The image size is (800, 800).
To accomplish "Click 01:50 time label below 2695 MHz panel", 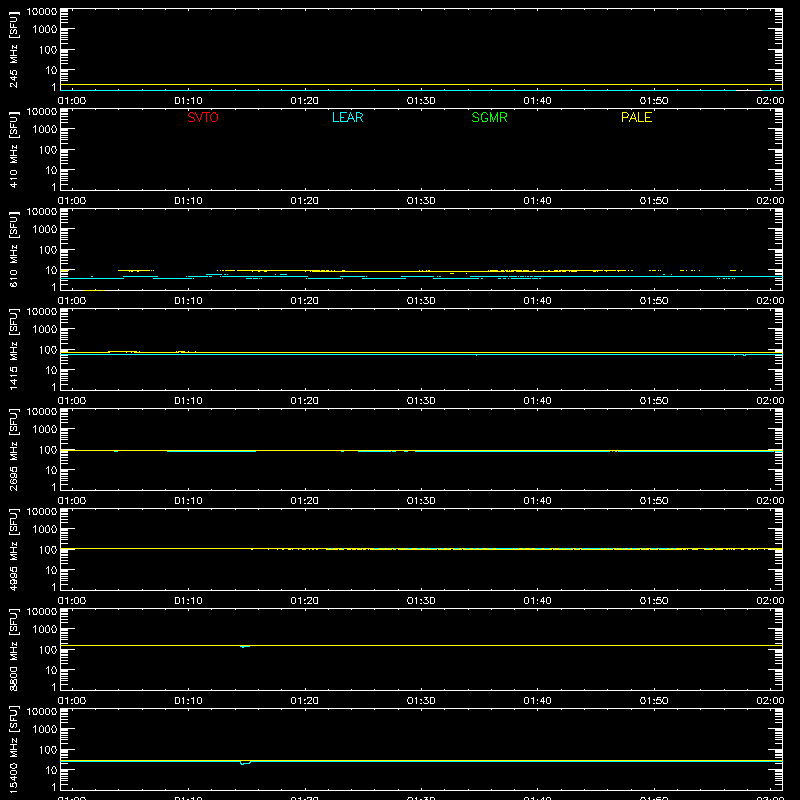I will click(x=654, y=501).
